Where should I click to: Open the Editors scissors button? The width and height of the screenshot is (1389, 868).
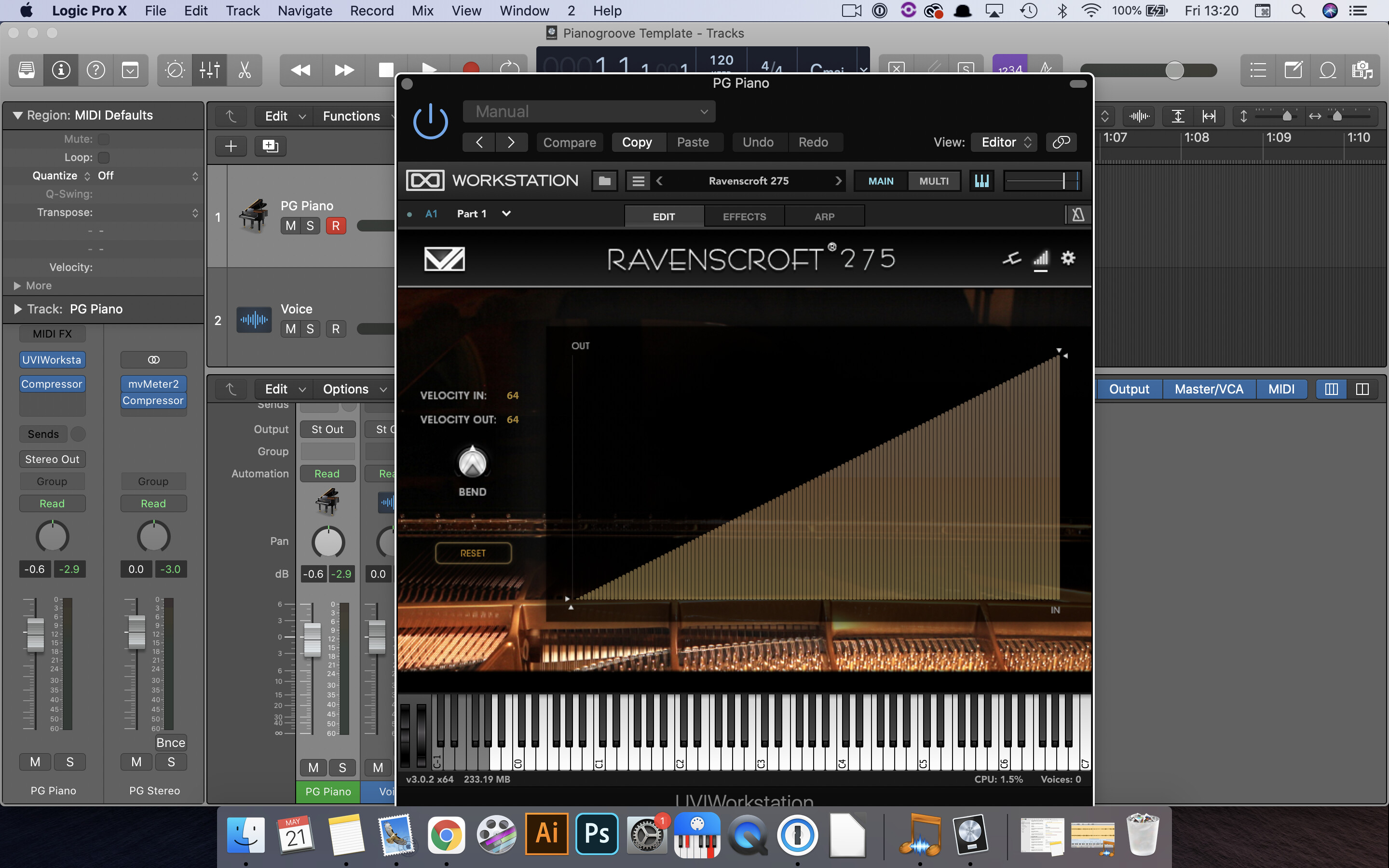coord(245,70)
